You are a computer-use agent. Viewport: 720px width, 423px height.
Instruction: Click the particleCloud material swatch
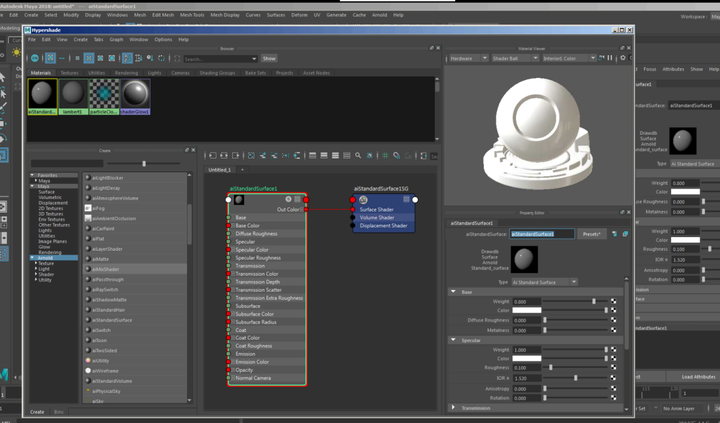tap(104, 94)
